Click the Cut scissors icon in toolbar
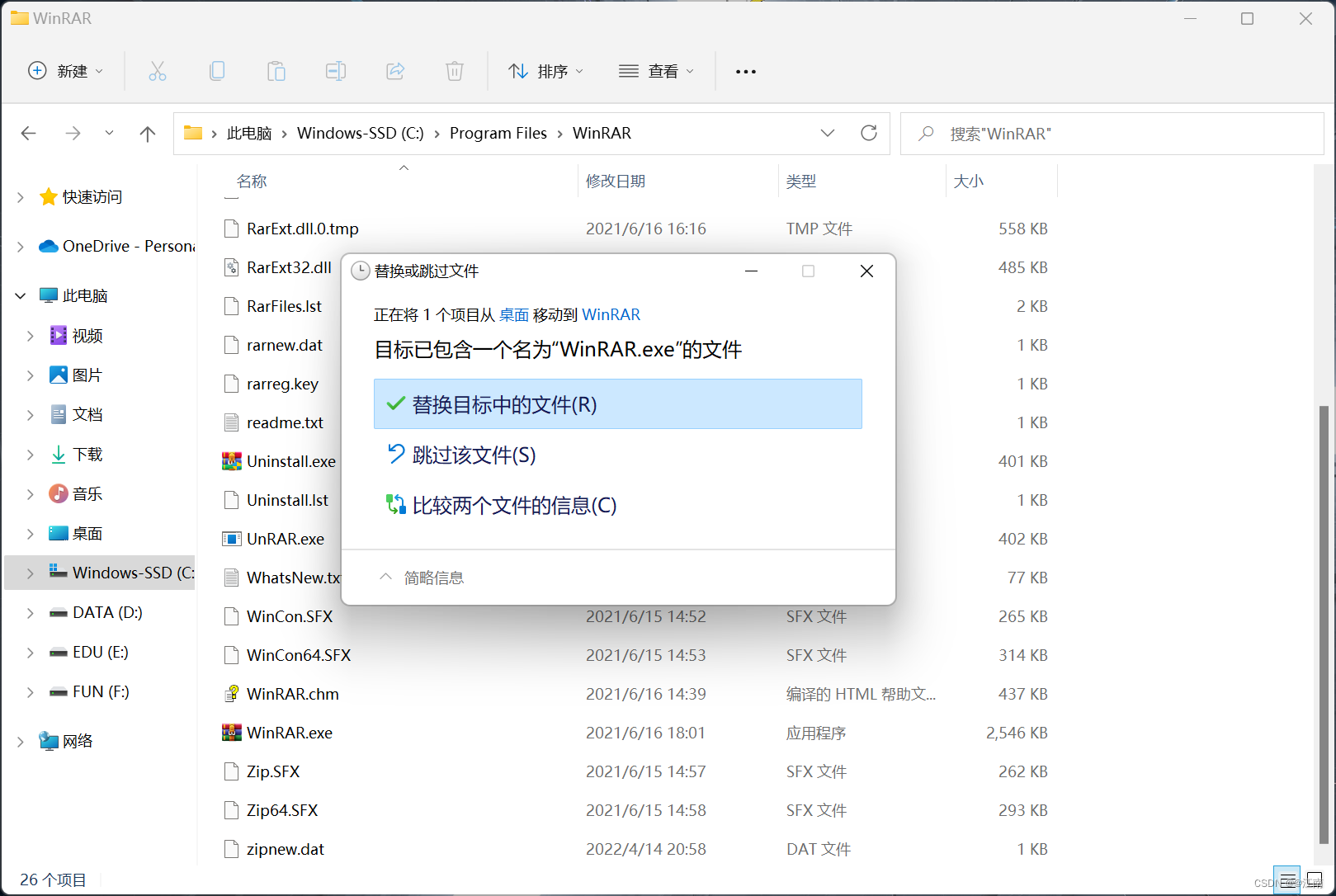 (157, 71)
